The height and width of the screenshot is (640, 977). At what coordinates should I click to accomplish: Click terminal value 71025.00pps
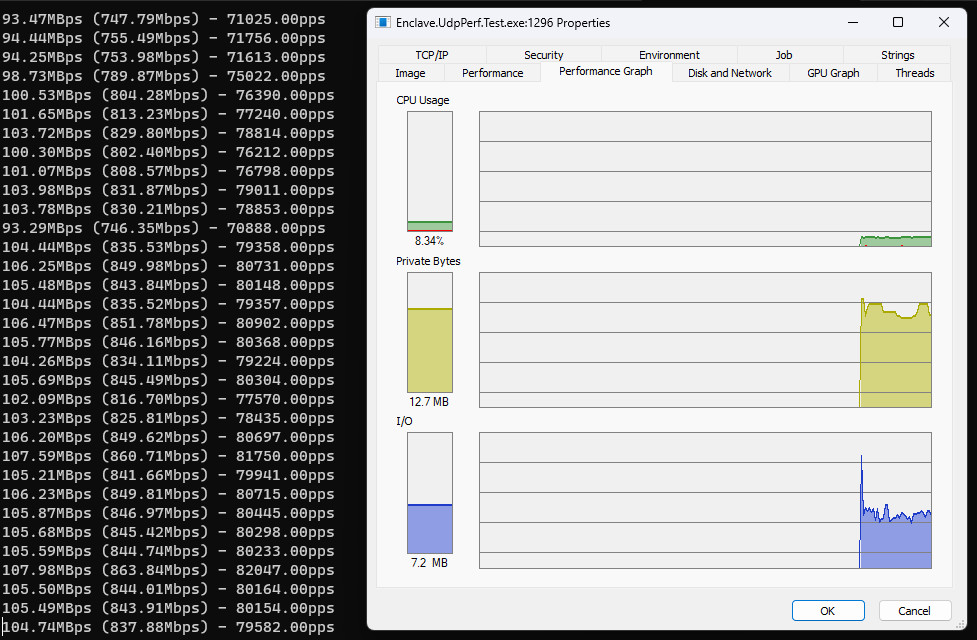[276, 19]
